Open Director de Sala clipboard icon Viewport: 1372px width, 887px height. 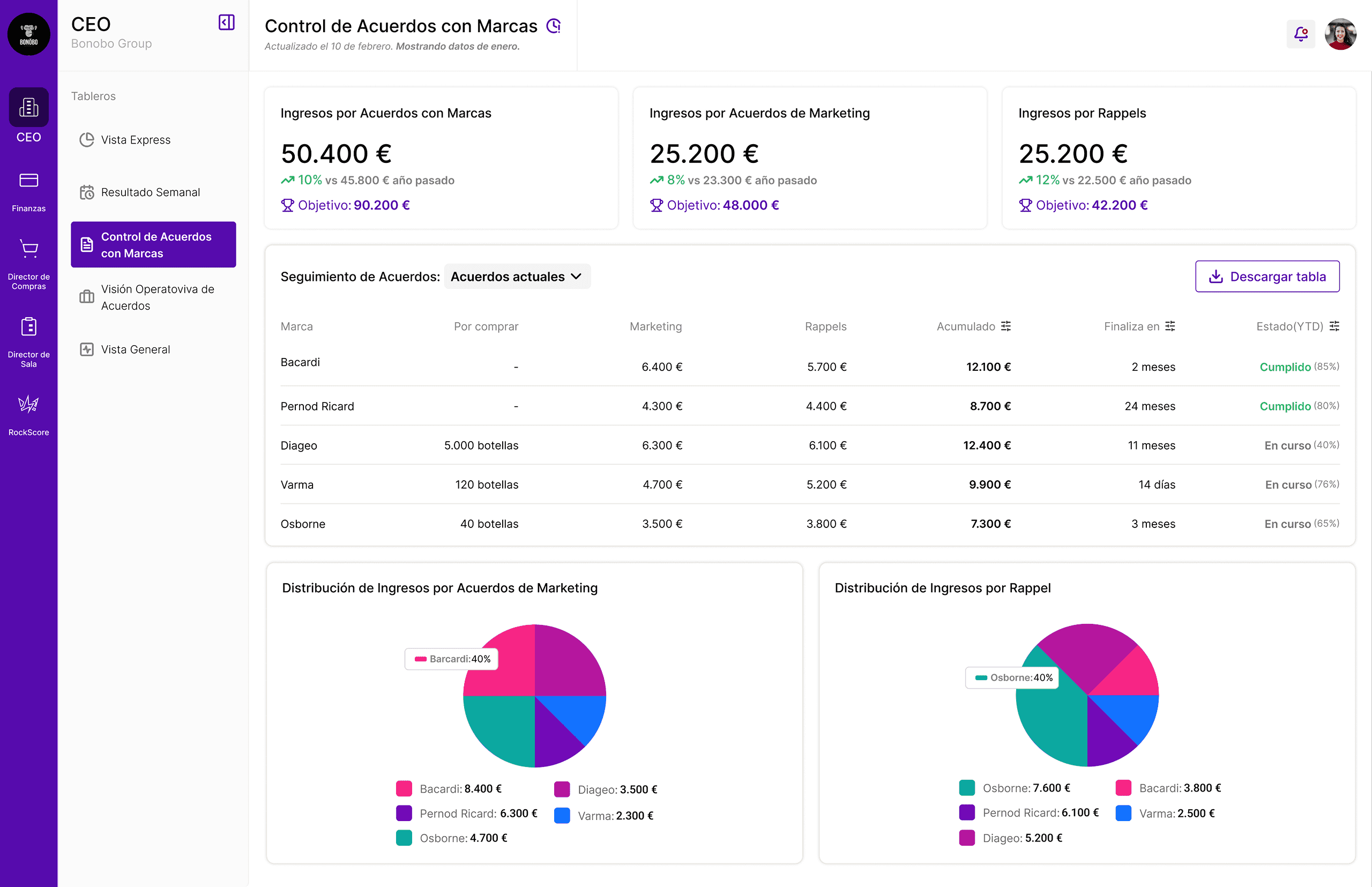tap(29, 326)
